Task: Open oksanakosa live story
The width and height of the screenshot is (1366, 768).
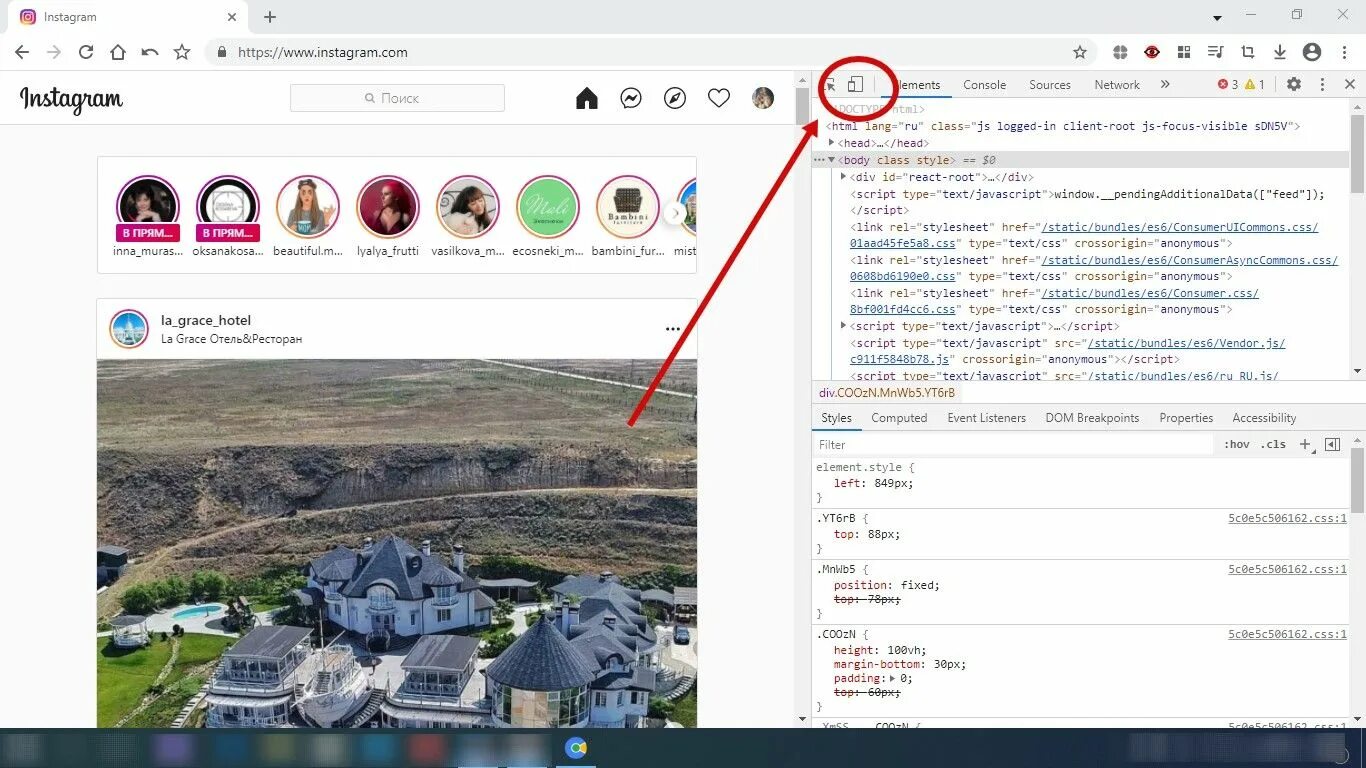Action: pyautogui.click(x=228, y=207)
